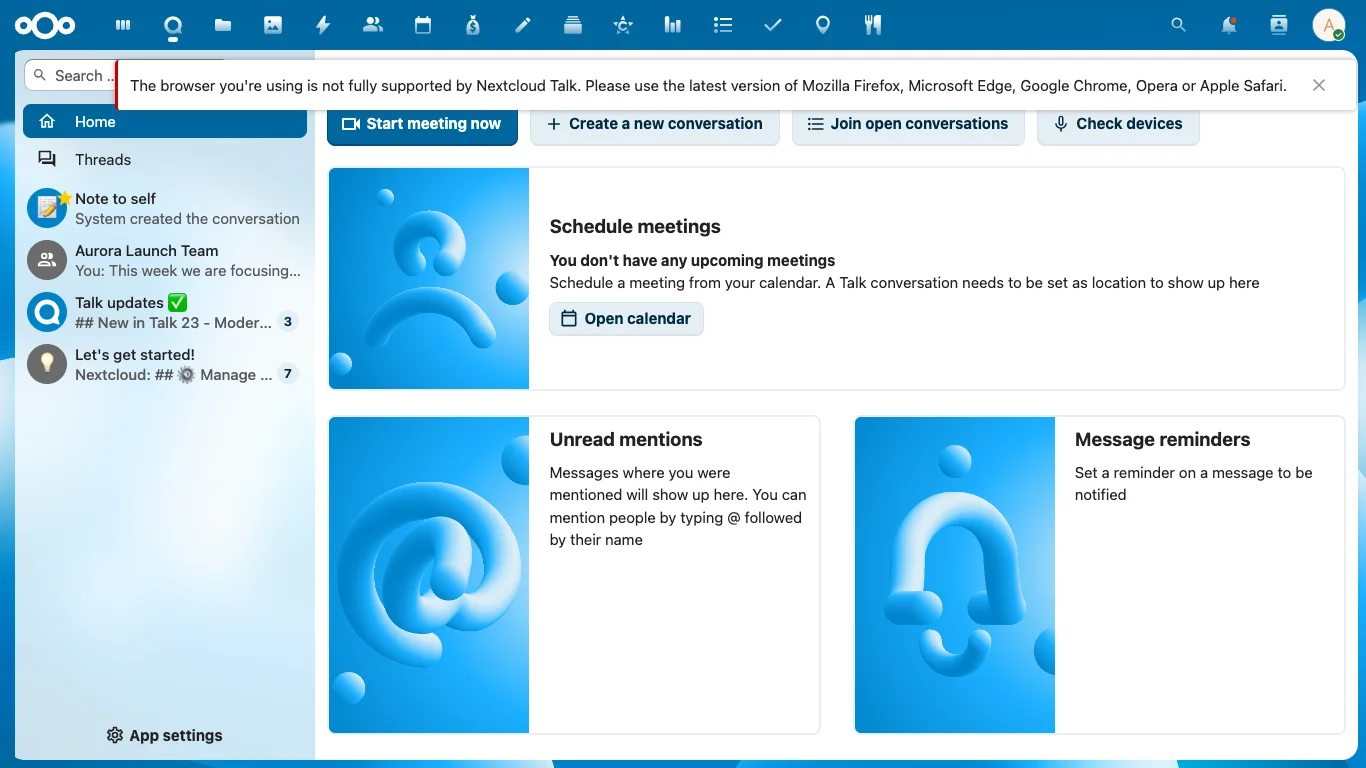Click the Schedule meetings illustration
1366x768 pixels.
(x=429, y=278)
